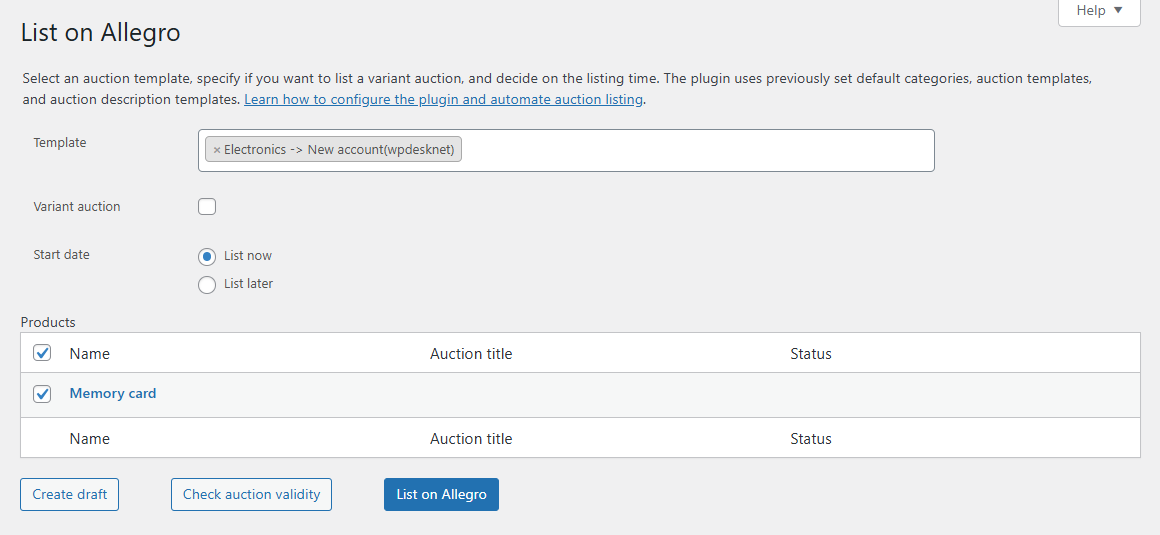This screenshot has height=535, width=1160.
Task: Open the Memory card product link
Action: click(x=112, y=394)
